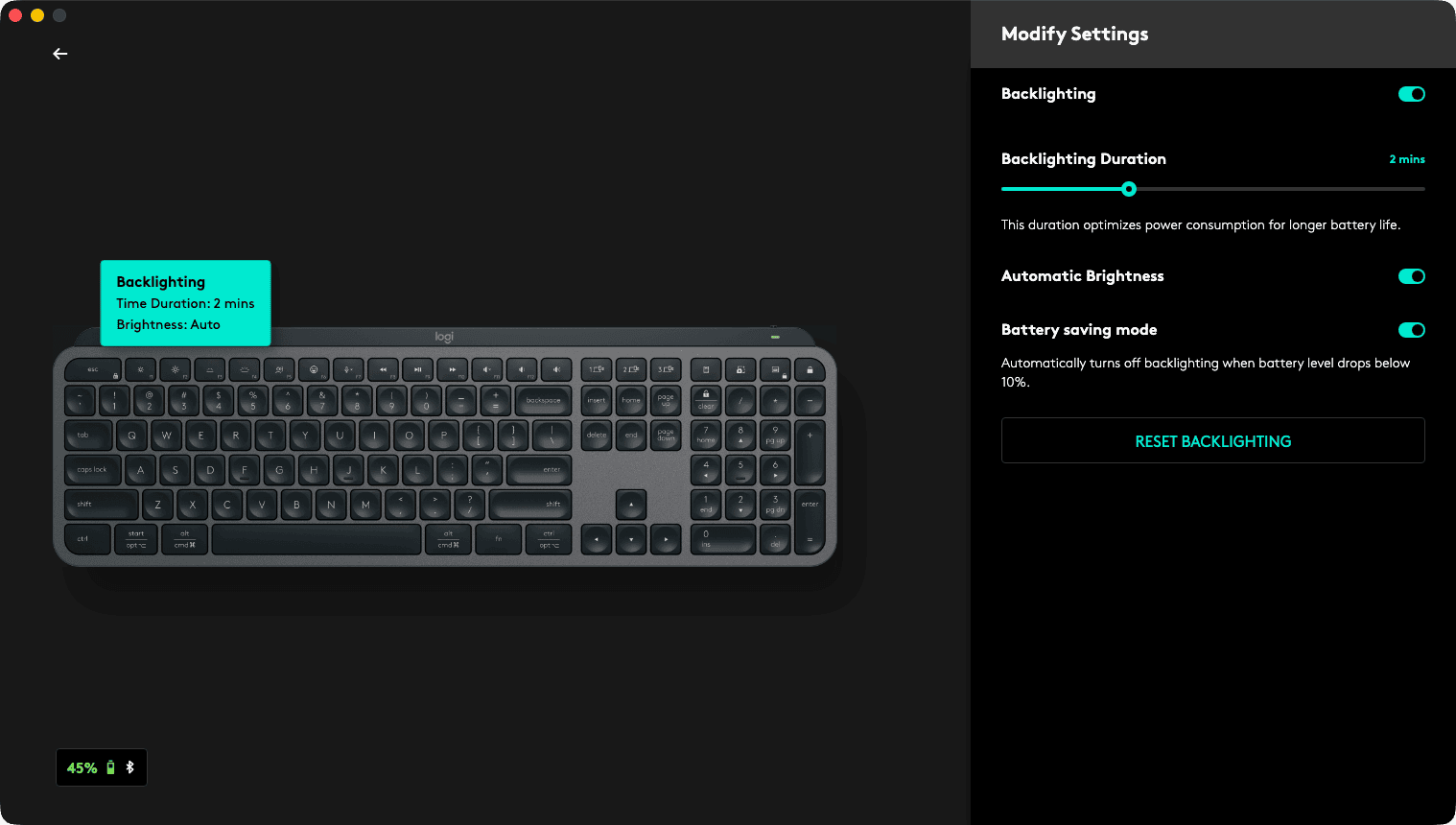1456x825 pixels.
Task: Click the brightness down key on keyboard
Action: tap(140, 369)
